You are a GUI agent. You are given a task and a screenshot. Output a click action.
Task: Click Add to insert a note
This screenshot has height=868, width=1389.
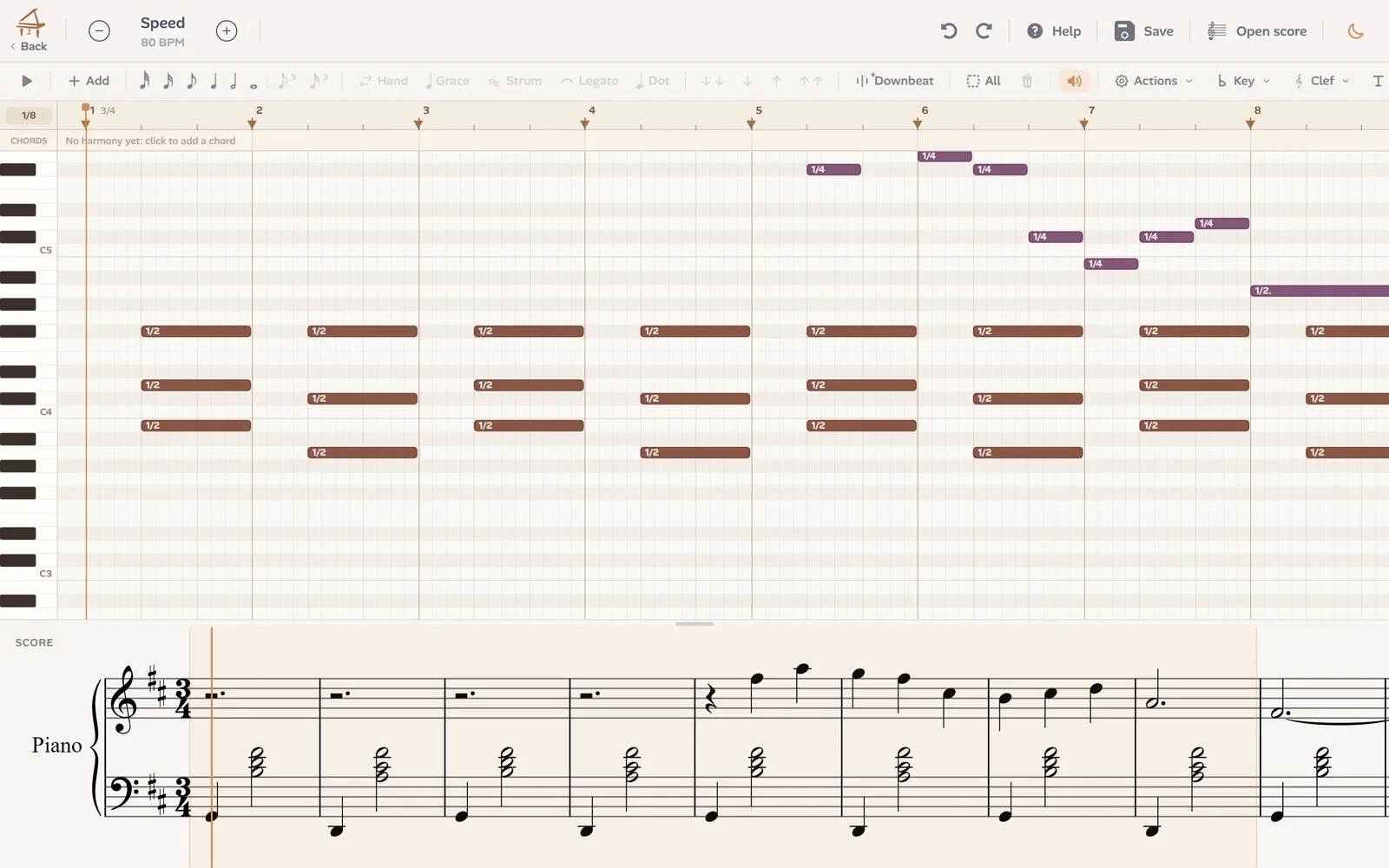click(89, 81)
